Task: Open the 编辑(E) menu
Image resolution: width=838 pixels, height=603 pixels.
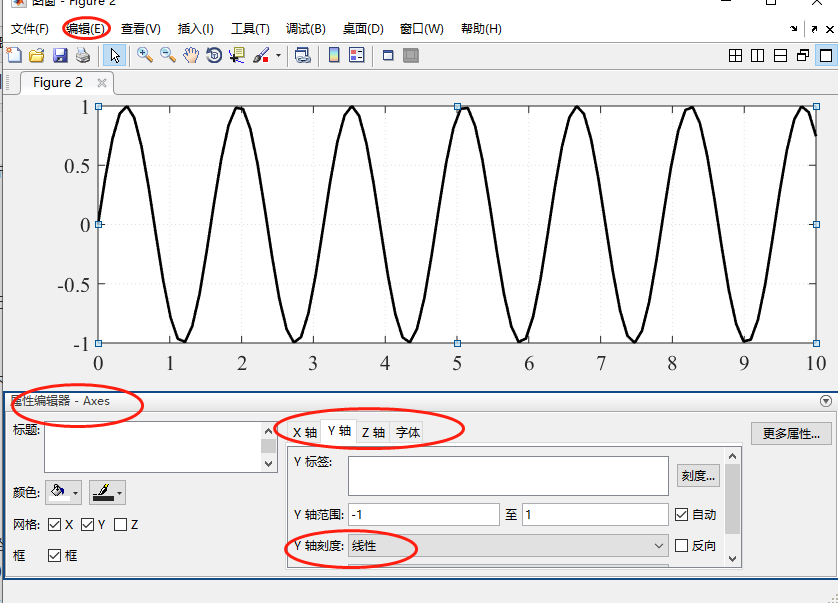Action: coord(86,28)
